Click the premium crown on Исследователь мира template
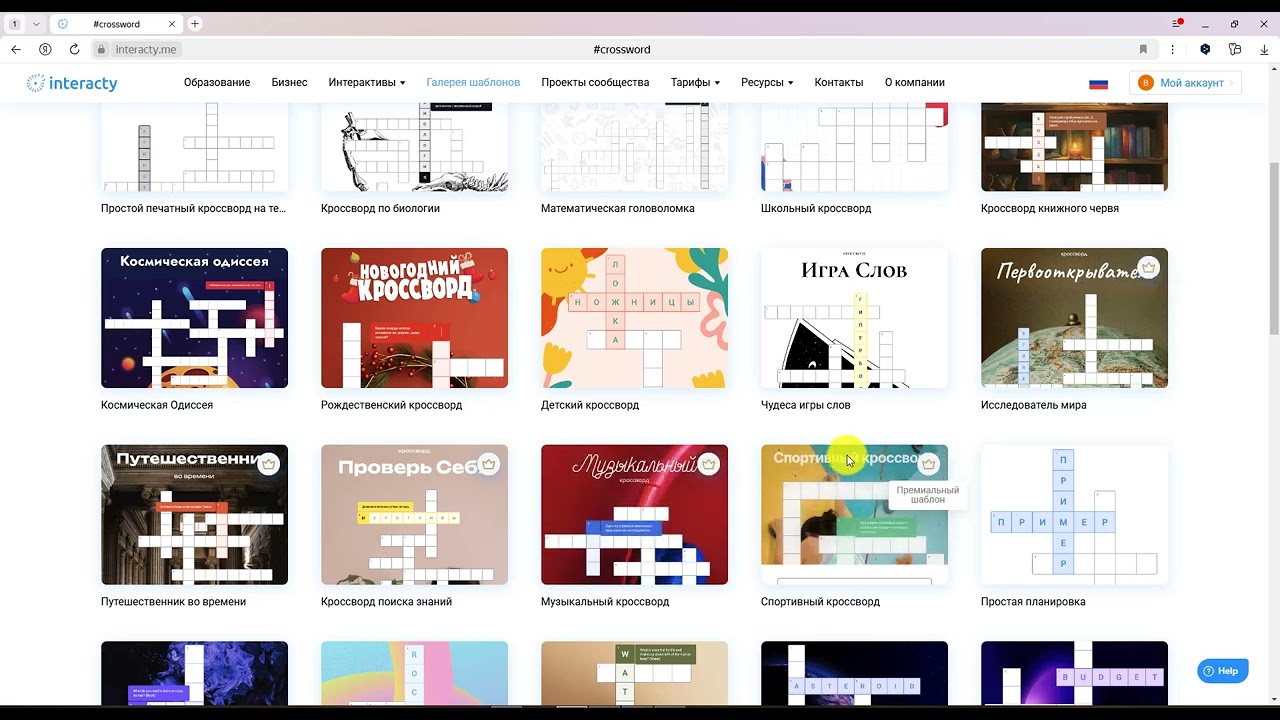 pos(1149,267)
